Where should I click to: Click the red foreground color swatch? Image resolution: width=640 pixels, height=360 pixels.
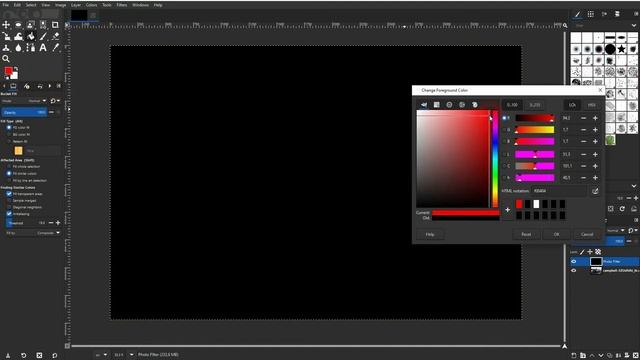coord(9,71)
